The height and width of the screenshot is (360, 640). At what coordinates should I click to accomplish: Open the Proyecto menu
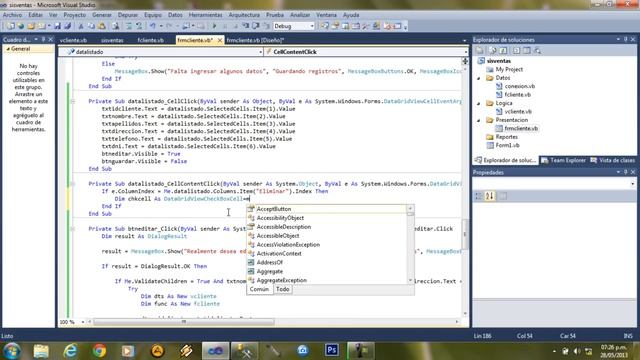click(x=75, y=15)
